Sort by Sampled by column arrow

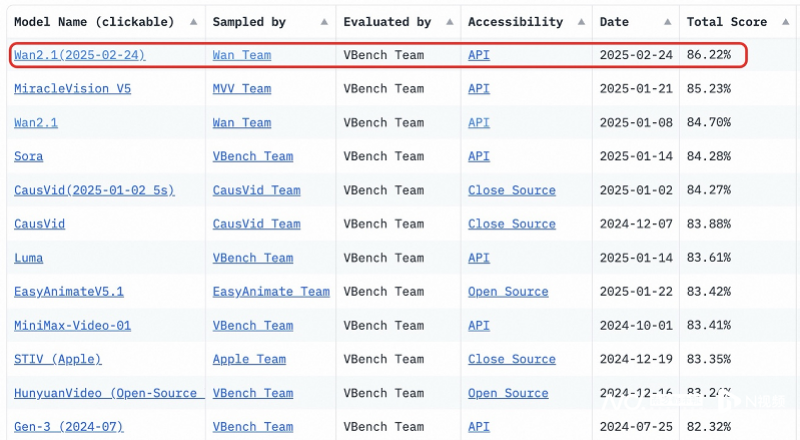tap(324, 22)
